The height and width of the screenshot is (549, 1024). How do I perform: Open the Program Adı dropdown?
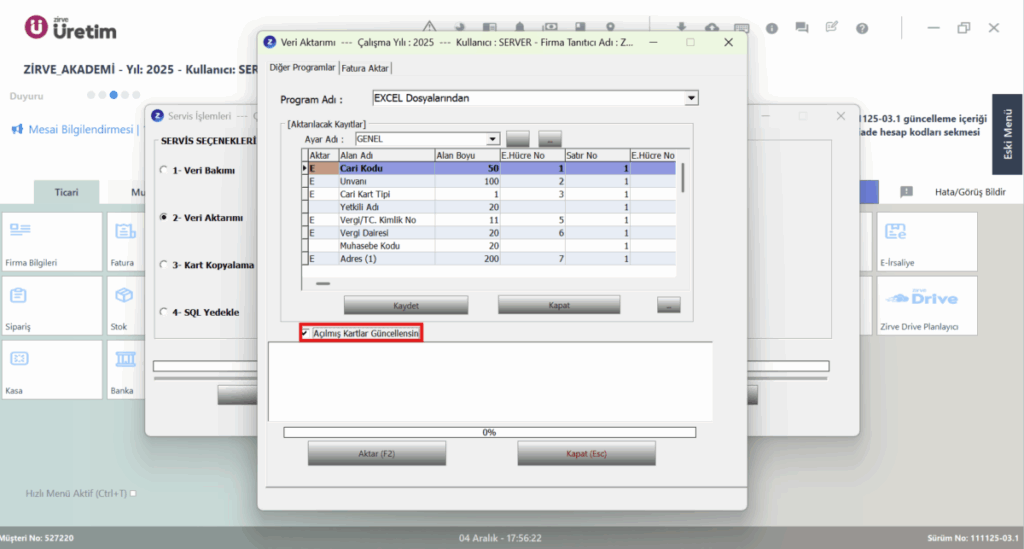click(691, 98)
